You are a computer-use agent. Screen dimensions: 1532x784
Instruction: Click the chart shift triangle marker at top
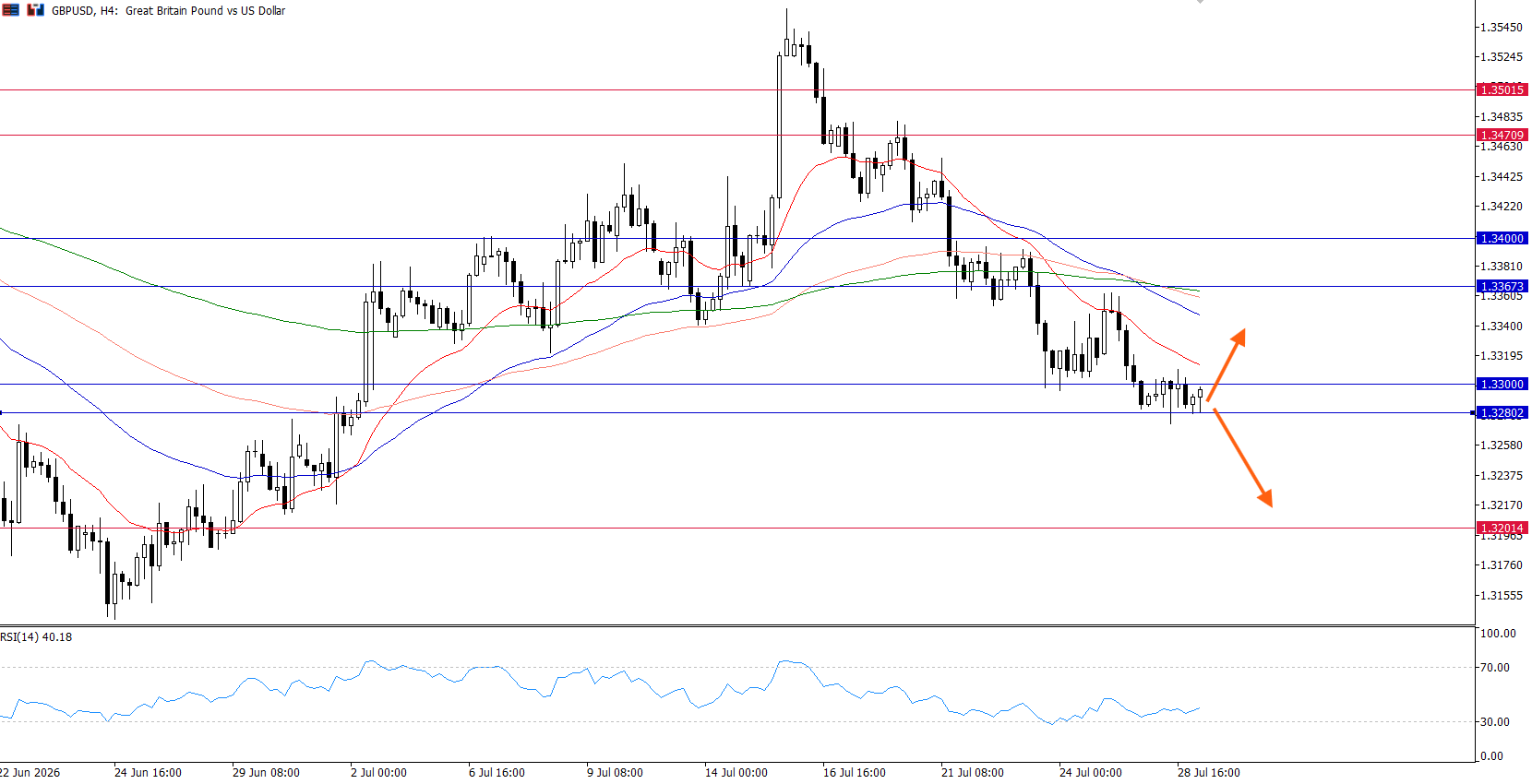tap(1200, 2)
